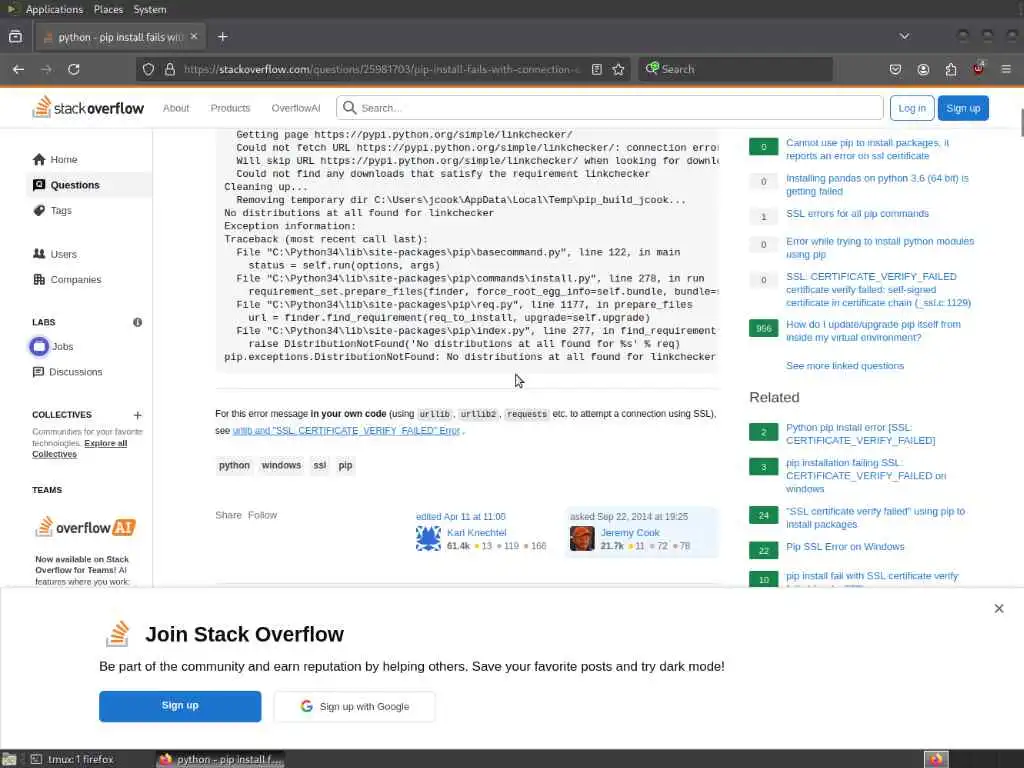Click the uBlock extension icon
Image resolution: width=1024 pixels, height=768 pixels.
point(978,69)
